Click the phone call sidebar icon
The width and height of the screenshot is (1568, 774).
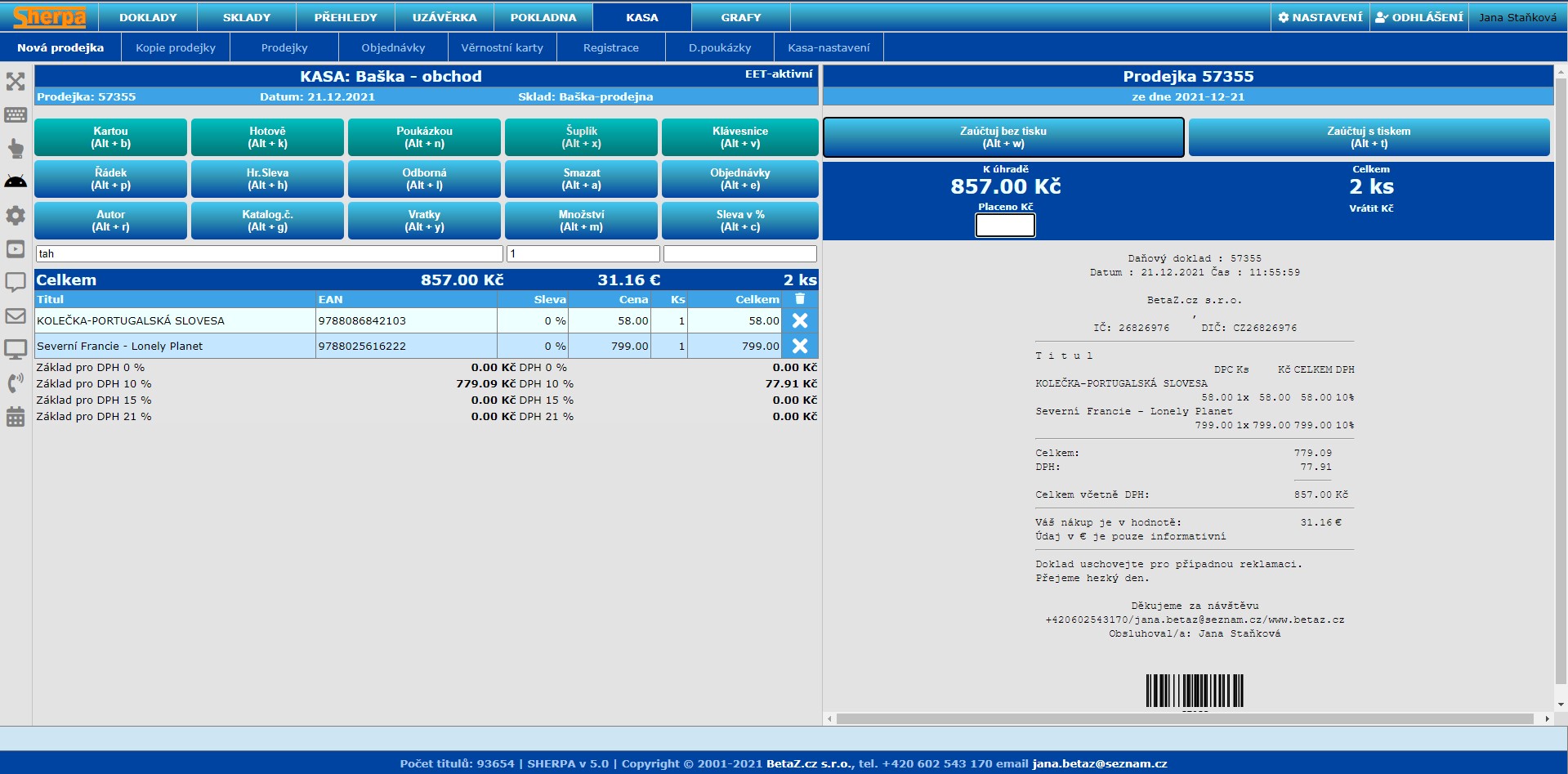coord(16,383)
